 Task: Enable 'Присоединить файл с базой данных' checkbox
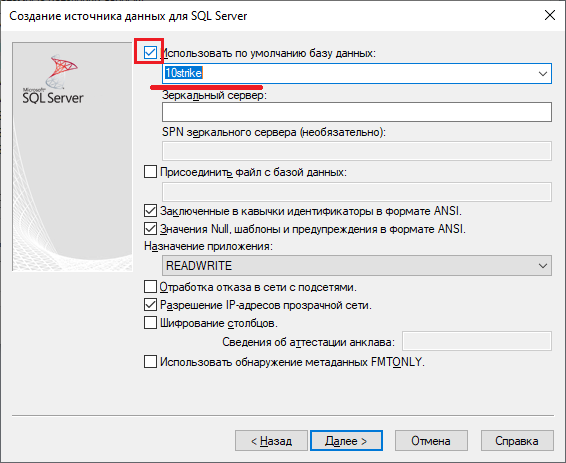point(150,171)
